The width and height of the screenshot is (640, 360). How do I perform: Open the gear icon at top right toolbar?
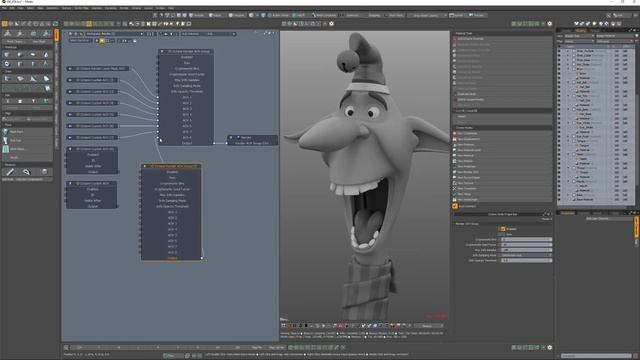[549, 24]
